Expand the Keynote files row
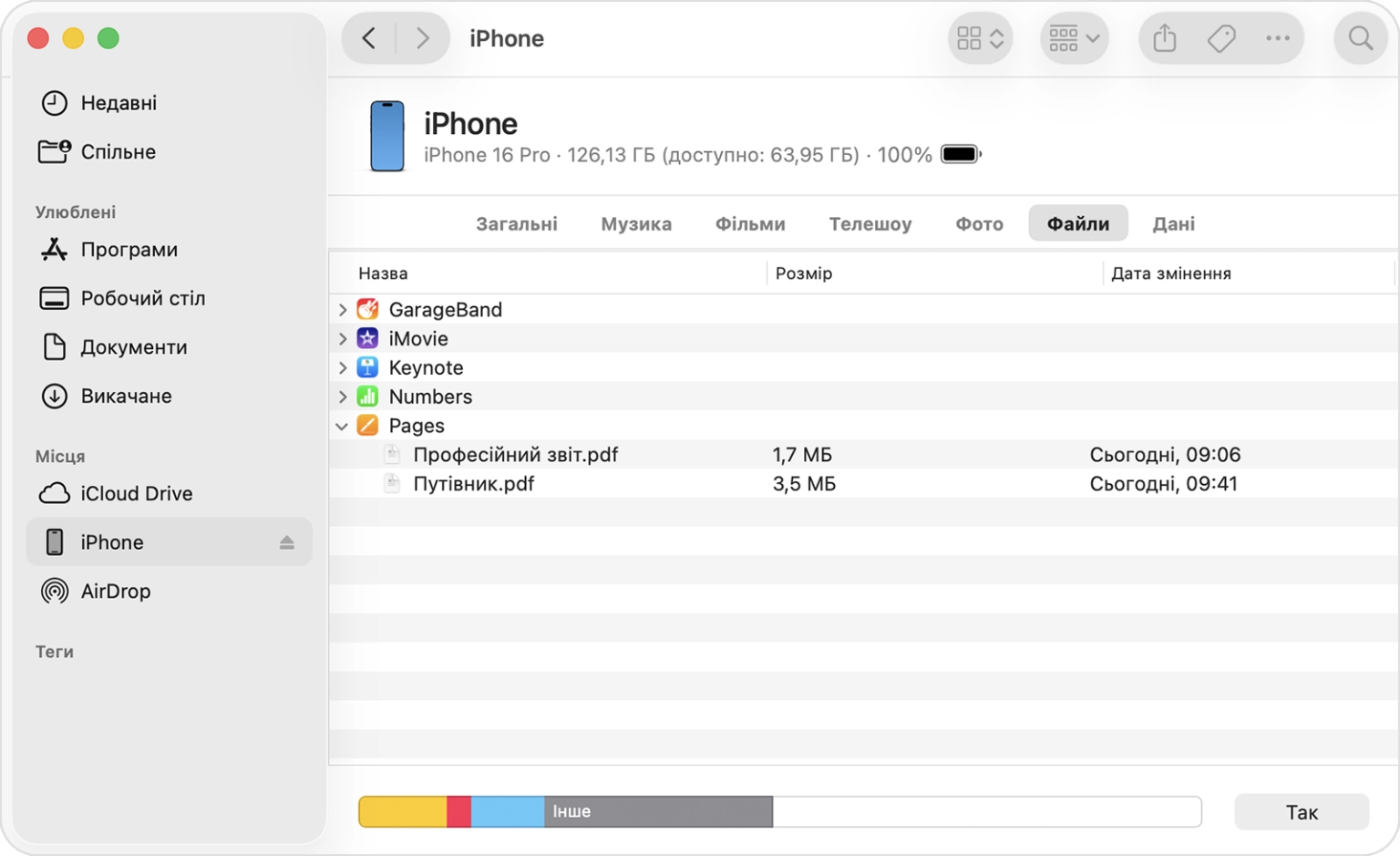 [343, 368]
